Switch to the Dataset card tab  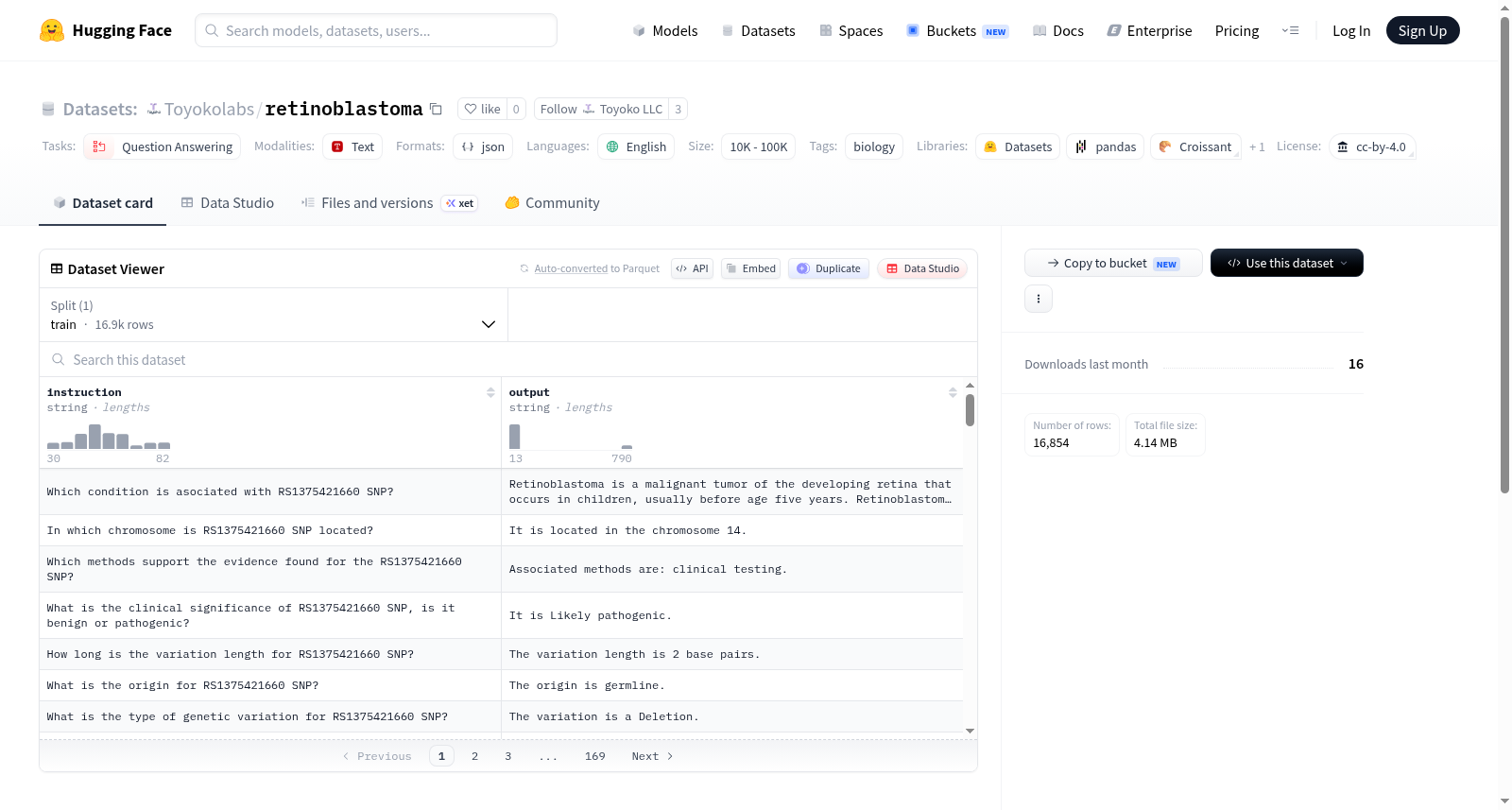click(103, 202)
